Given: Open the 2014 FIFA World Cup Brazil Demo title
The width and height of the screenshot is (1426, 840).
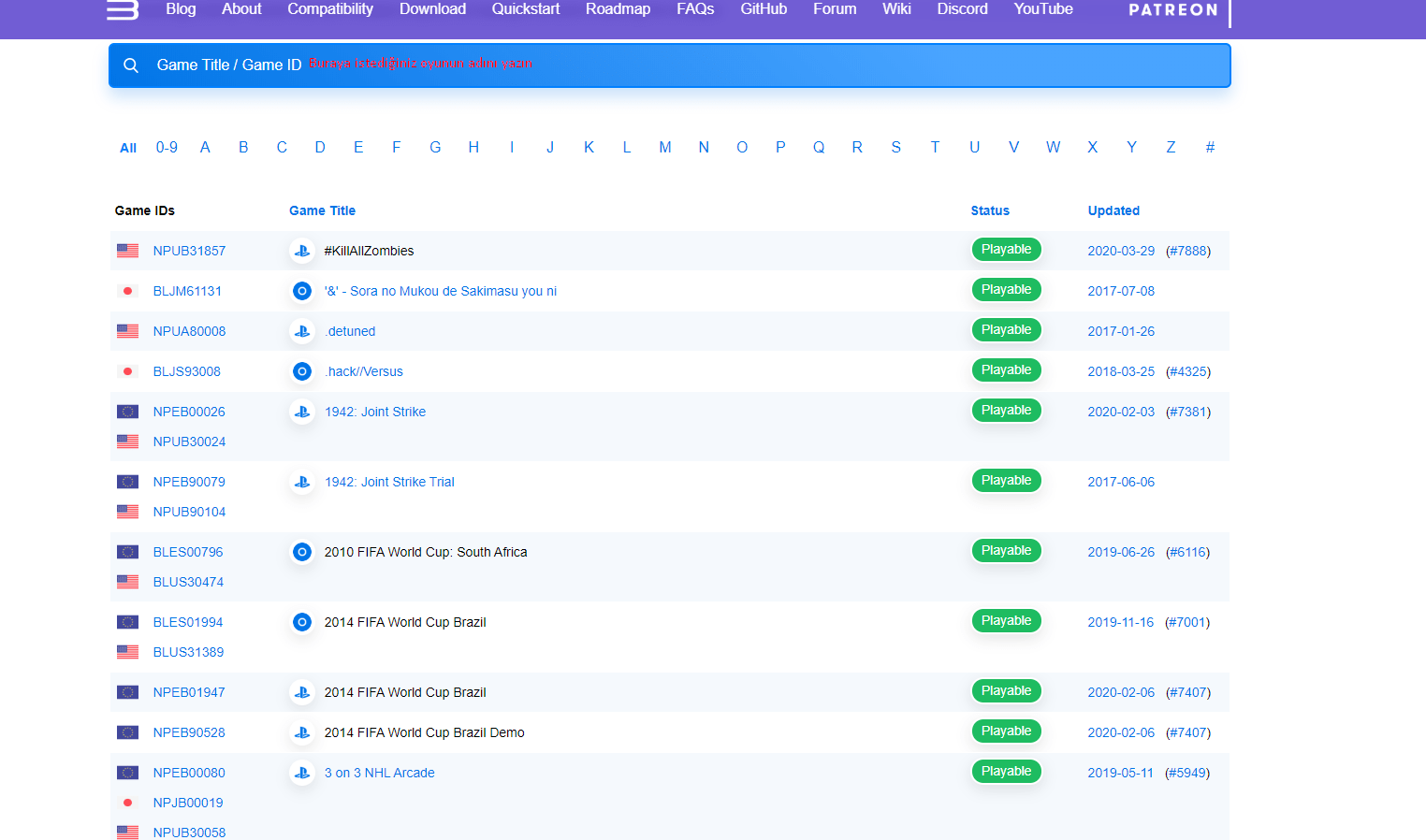Looking at the screenshot, I should (x=425, y=732).
